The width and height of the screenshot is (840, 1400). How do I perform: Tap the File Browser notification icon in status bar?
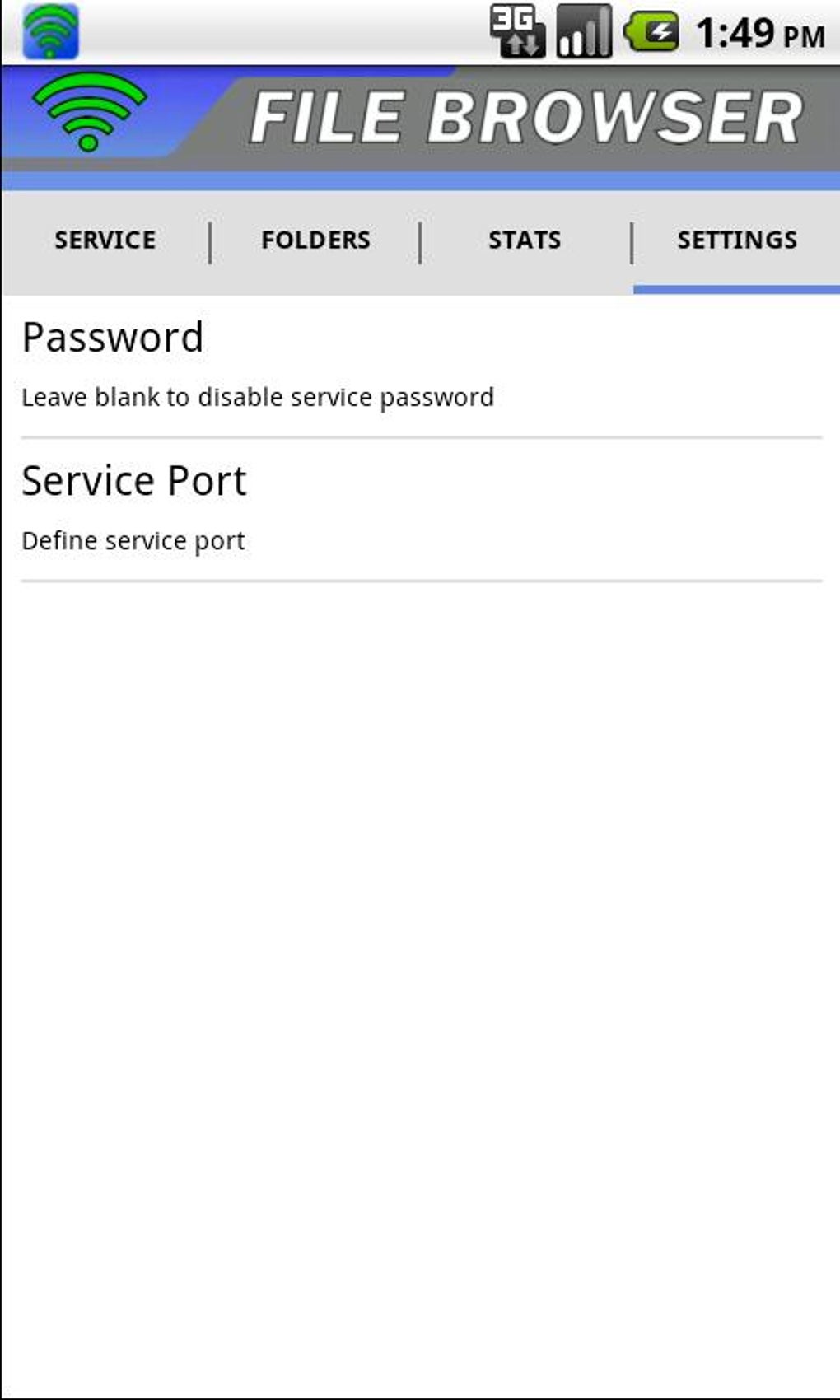click(x=50, y=32)
